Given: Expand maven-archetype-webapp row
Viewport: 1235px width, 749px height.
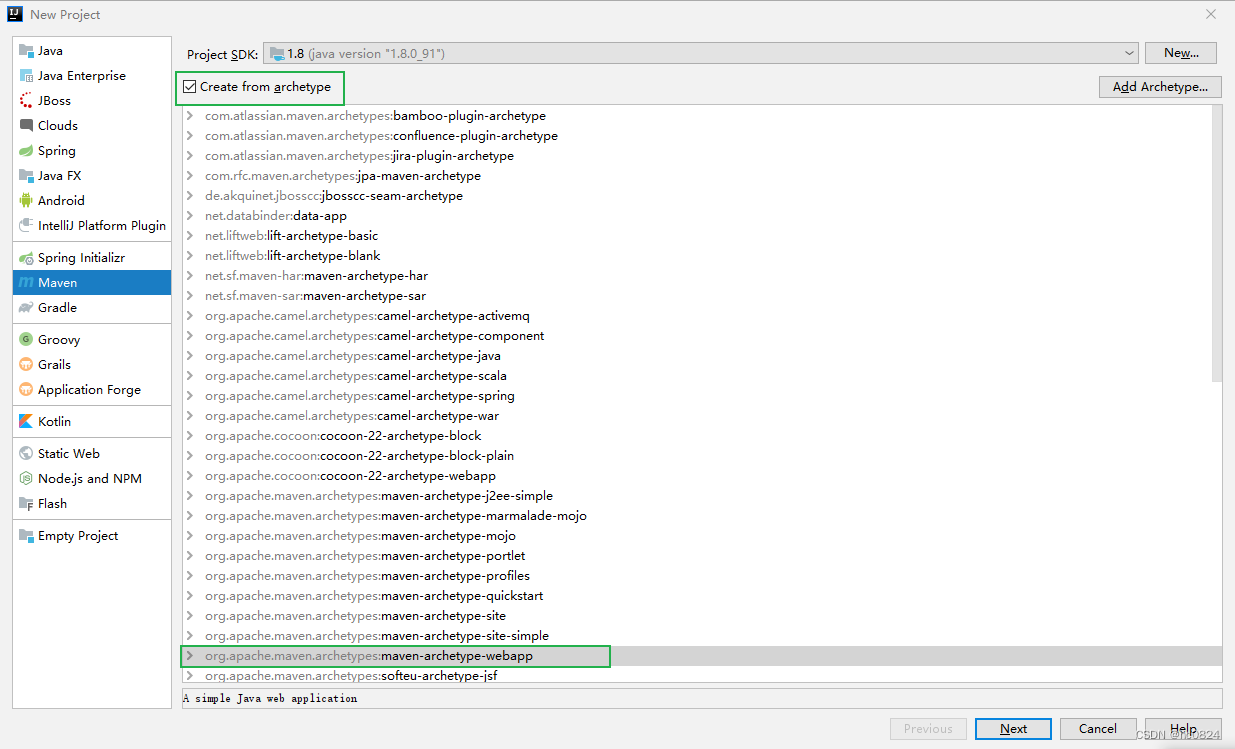Looking at the screenshot, I should (189, 656).
